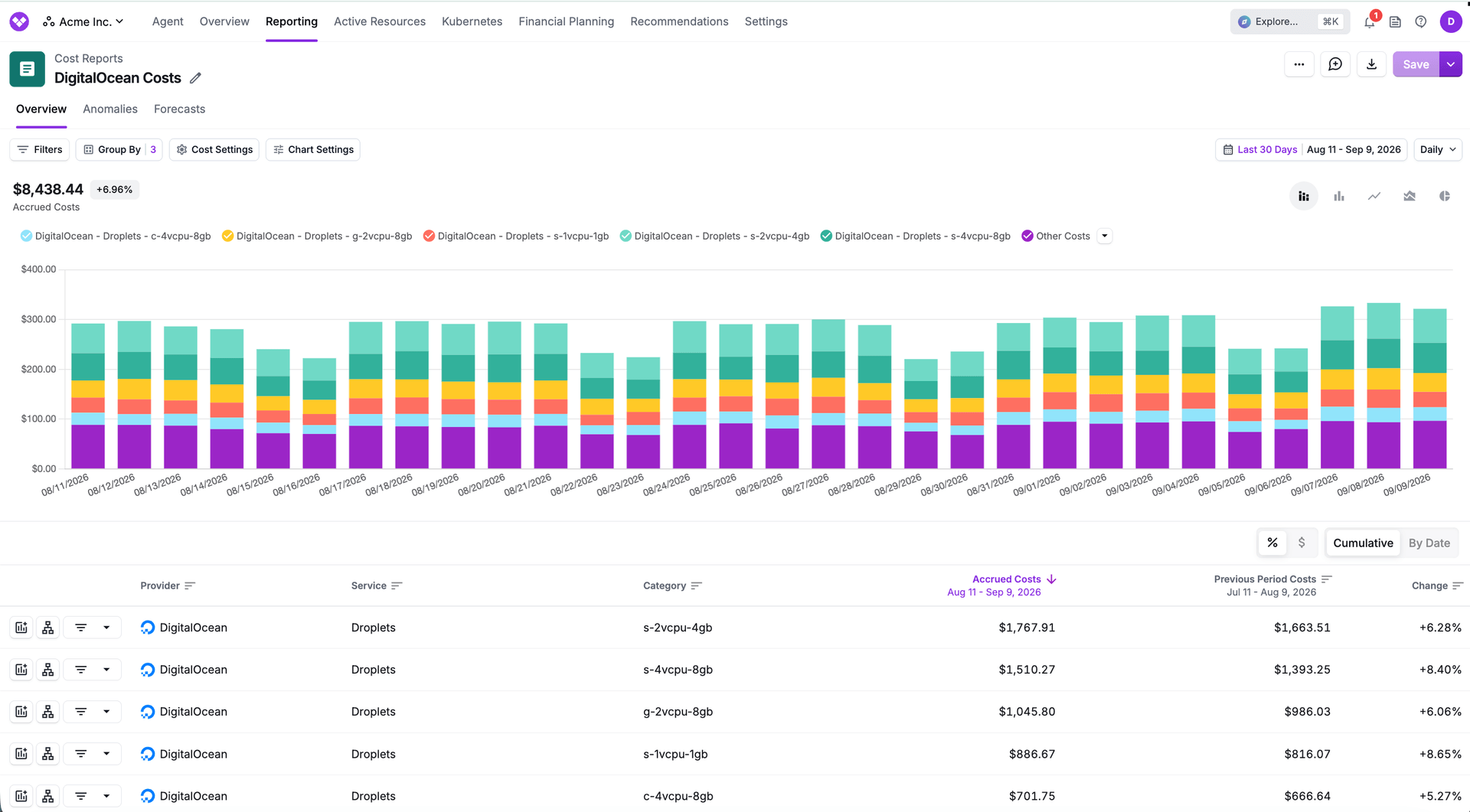
Task: Select the grouped bar chart view
Action: click(x=1339, y=196)
